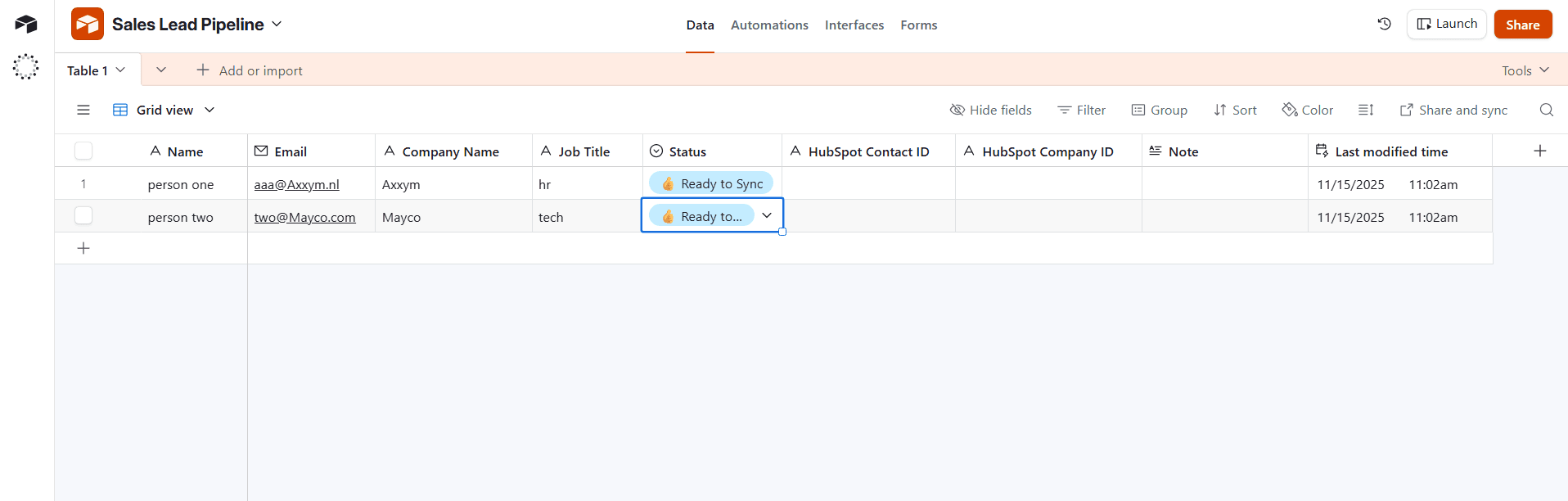Open the Color records option
This screenshot has height=501, width=1568.
(1308, 110)
